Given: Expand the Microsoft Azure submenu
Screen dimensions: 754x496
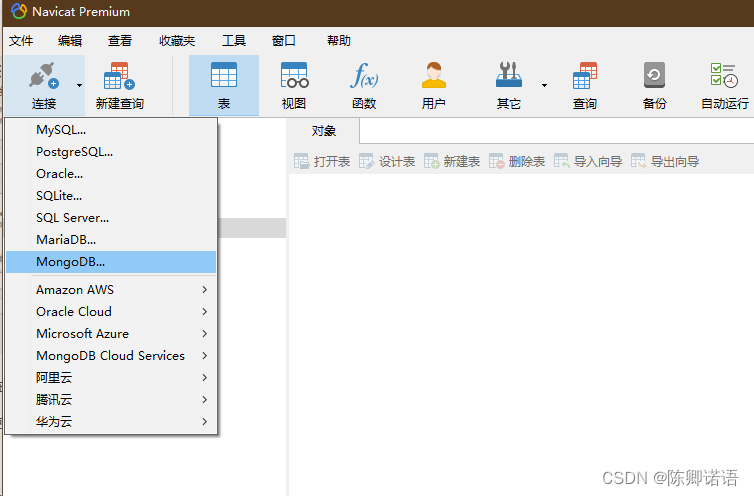Looking at the screenshot, I should [x=111, y=333].
